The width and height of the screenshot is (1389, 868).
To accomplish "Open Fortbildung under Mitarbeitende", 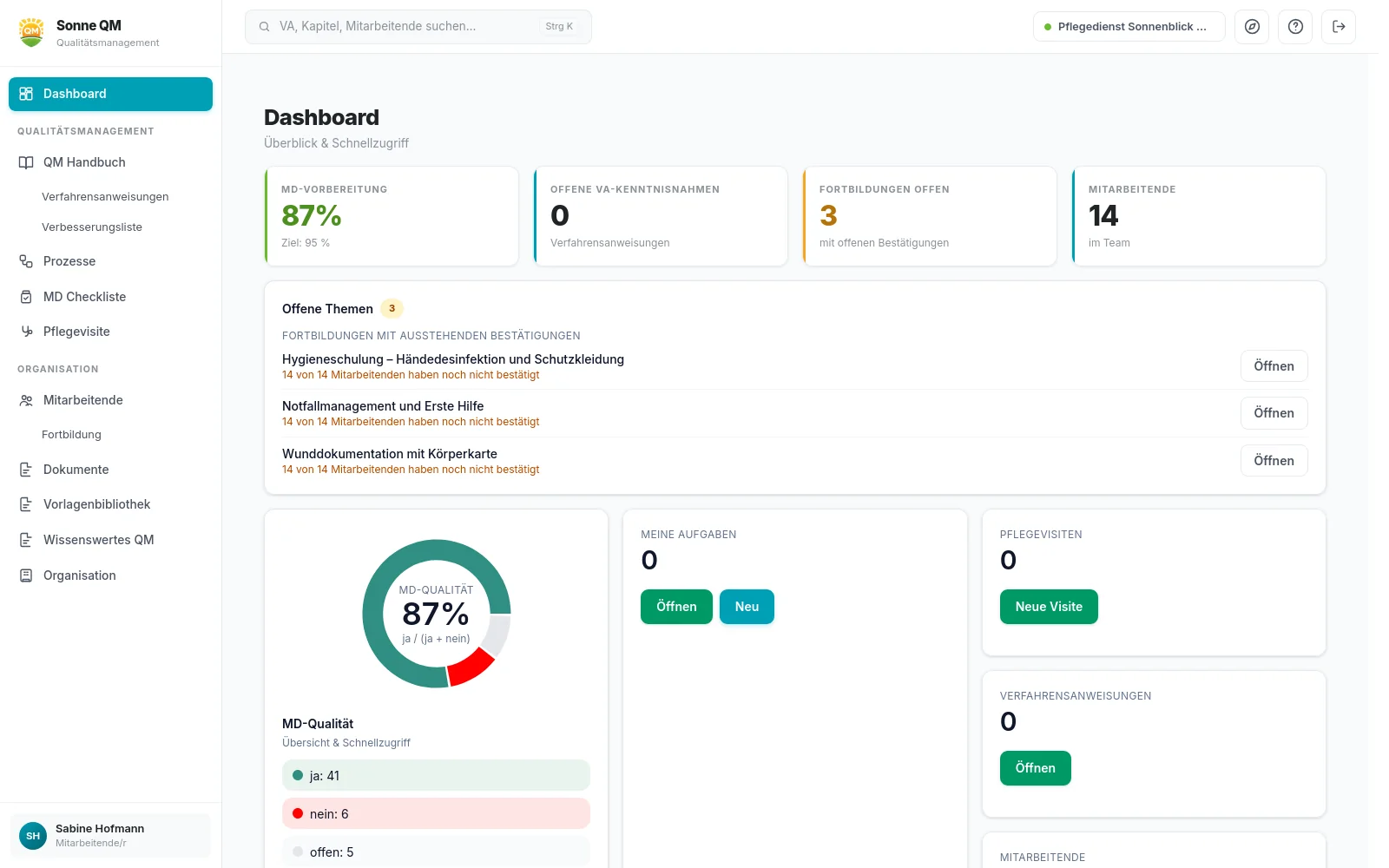I will point(71,435).
